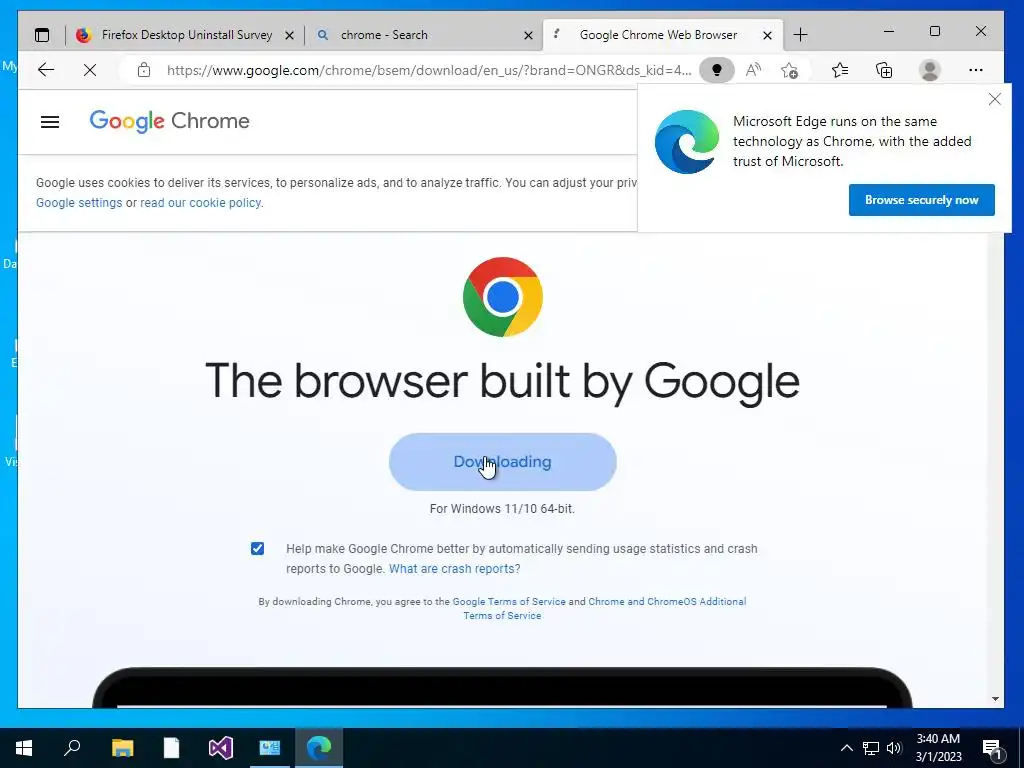Open What are crash reports link
The image size is (1024, 768).
pos(455,569)
